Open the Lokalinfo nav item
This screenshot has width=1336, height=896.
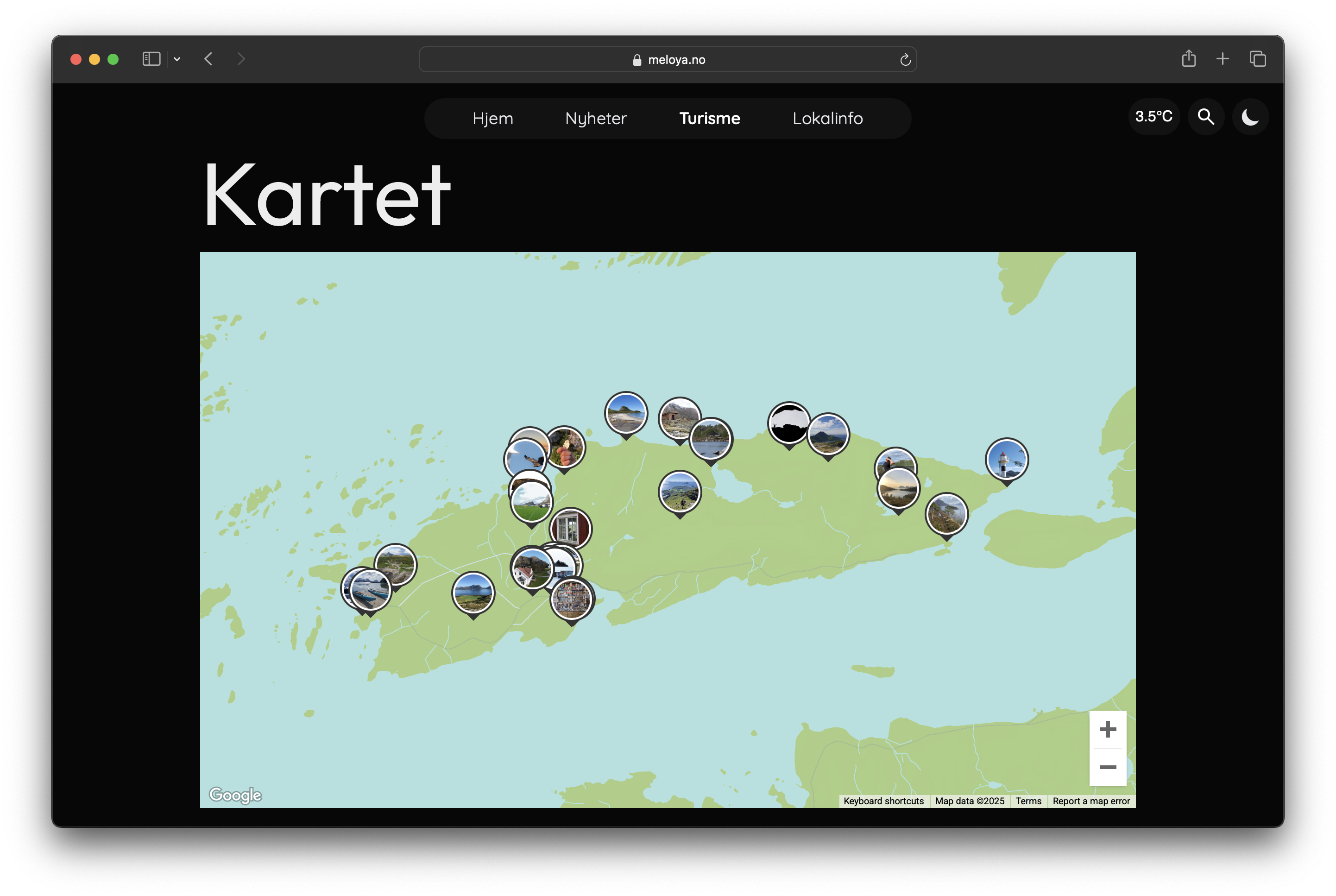point(827,118)
